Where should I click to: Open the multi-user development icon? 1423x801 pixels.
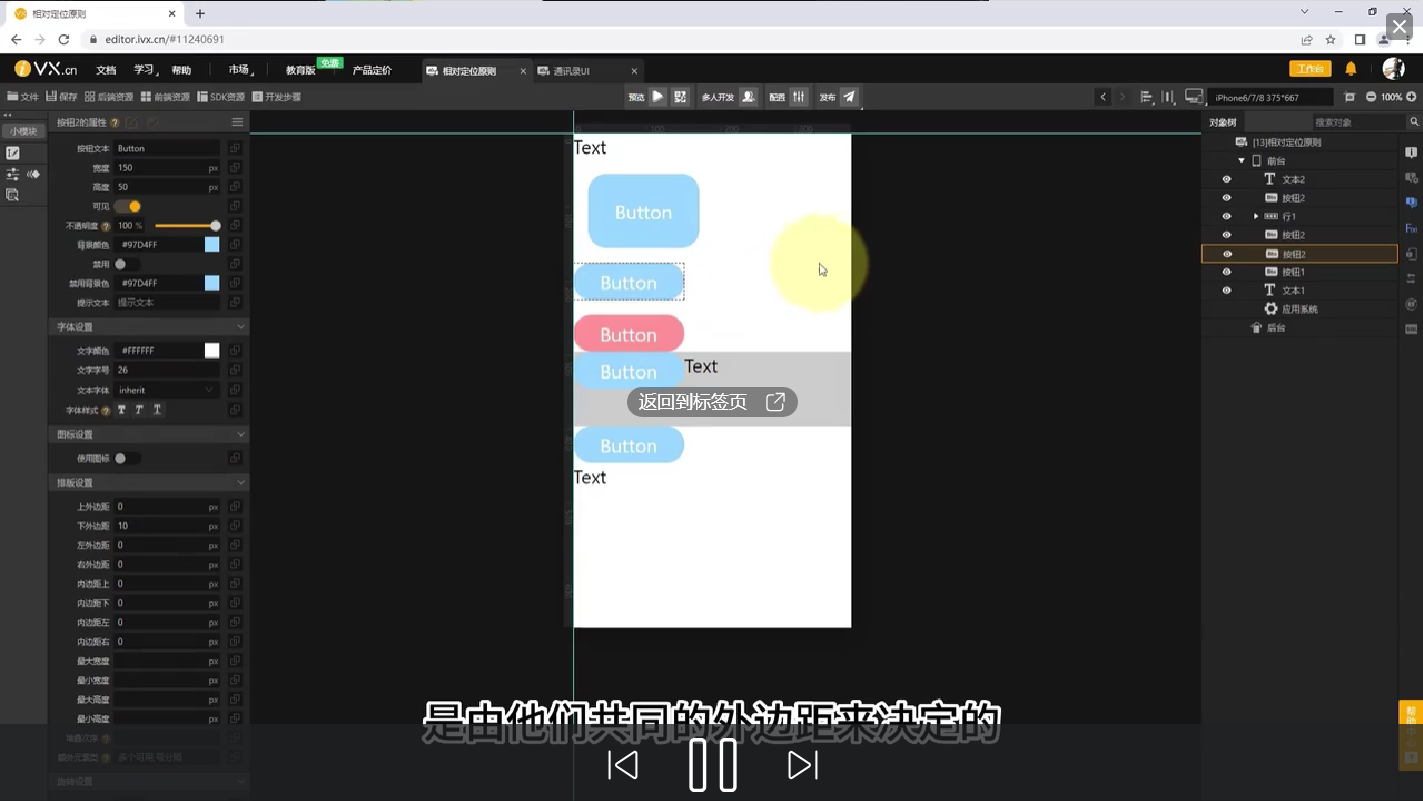click(x=747, y=96)
